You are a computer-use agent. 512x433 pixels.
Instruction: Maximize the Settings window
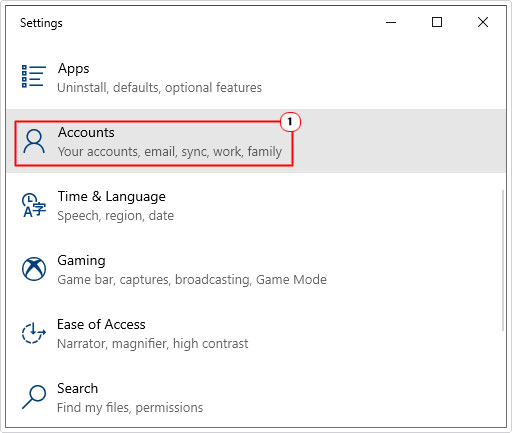coord(437,23)
